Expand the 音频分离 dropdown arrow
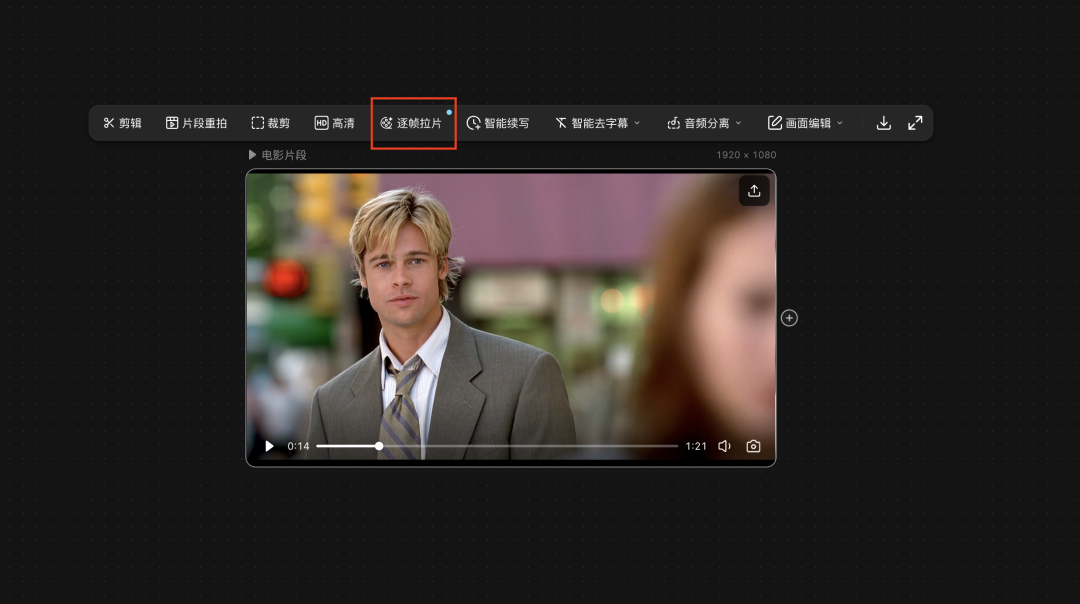This screenshot has height=604, width=1080. click(738, 123)
